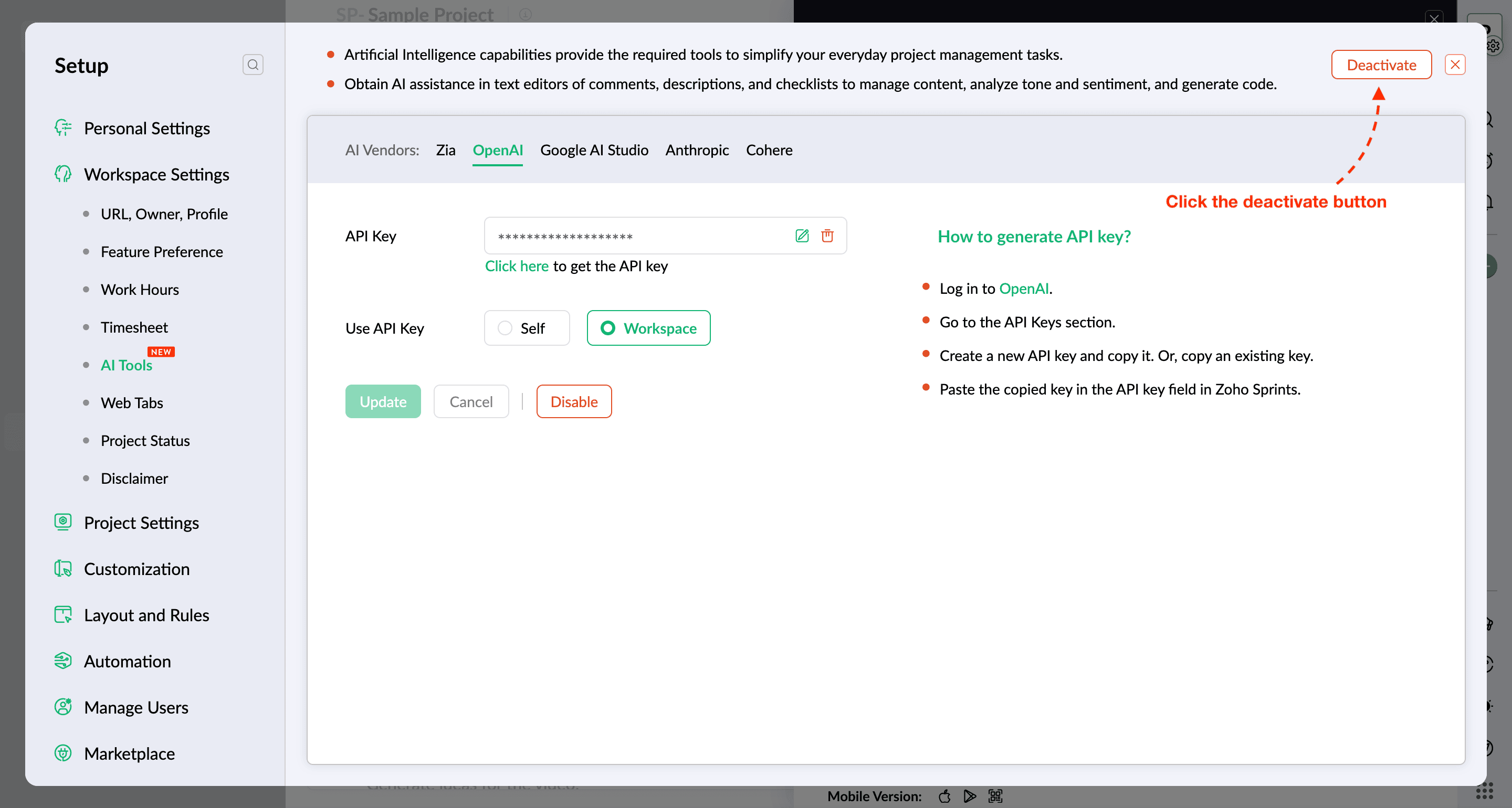Switch to the Google AI Studio tab
The width and height of the screenshot is (1512, 808).
tap(594, 150)
